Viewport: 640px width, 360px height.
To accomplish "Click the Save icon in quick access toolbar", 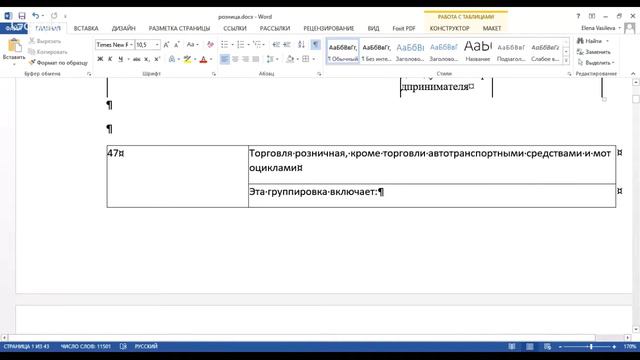I will [x=22, y=16].
